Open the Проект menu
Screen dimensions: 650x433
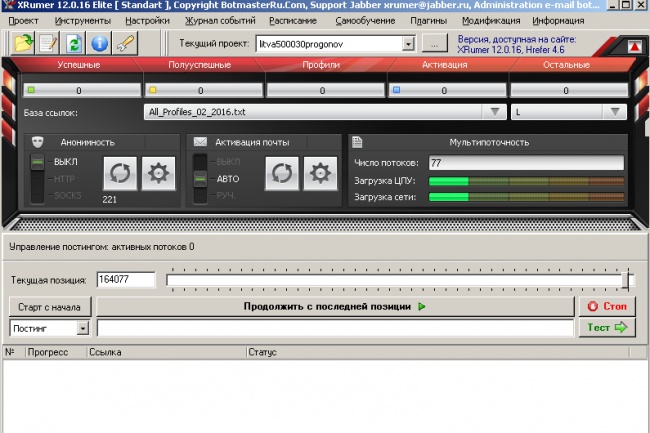(x=23, y=21)
